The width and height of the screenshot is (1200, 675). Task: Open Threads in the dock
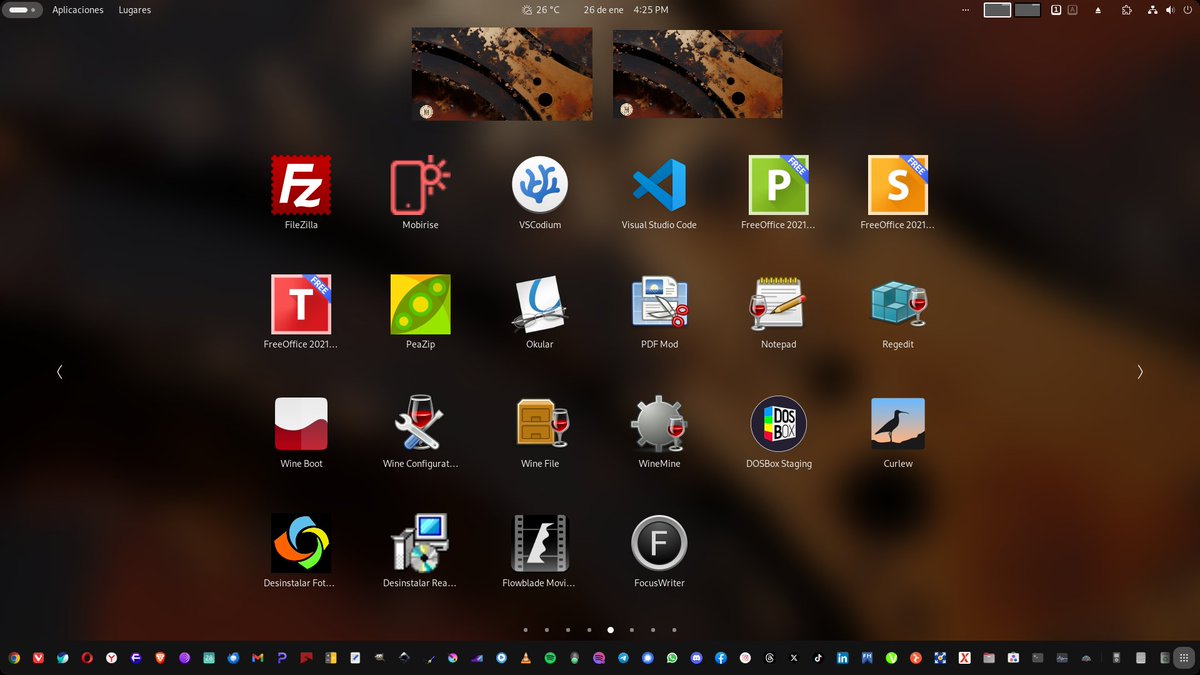[x=769, y=658]
